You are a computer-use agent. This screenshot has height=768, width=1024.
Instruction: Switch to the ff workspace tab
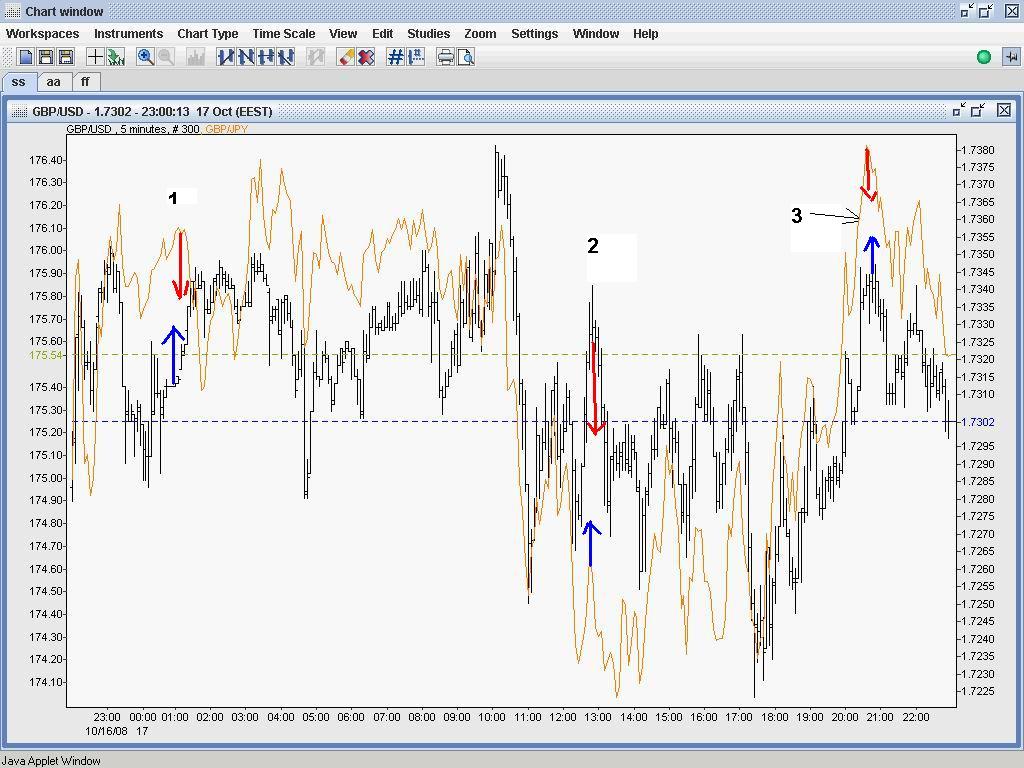(x=85, y=82)
